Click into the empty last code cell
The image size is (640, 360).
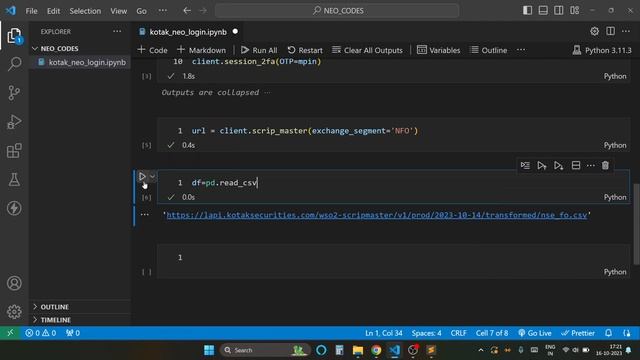coord(393,258)
